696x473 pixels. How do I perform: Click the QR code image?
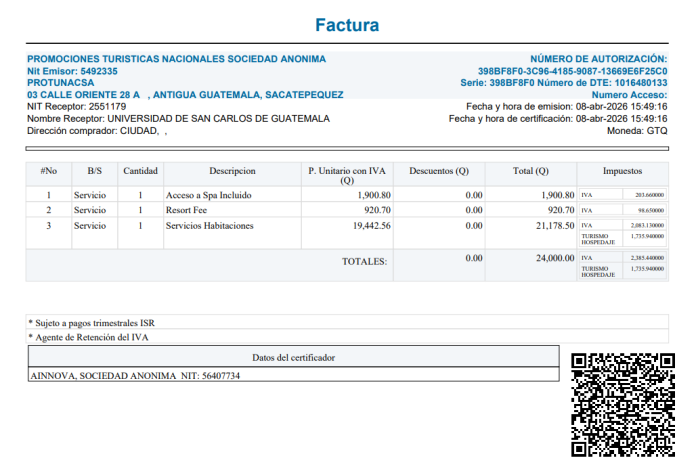(623, 405)
